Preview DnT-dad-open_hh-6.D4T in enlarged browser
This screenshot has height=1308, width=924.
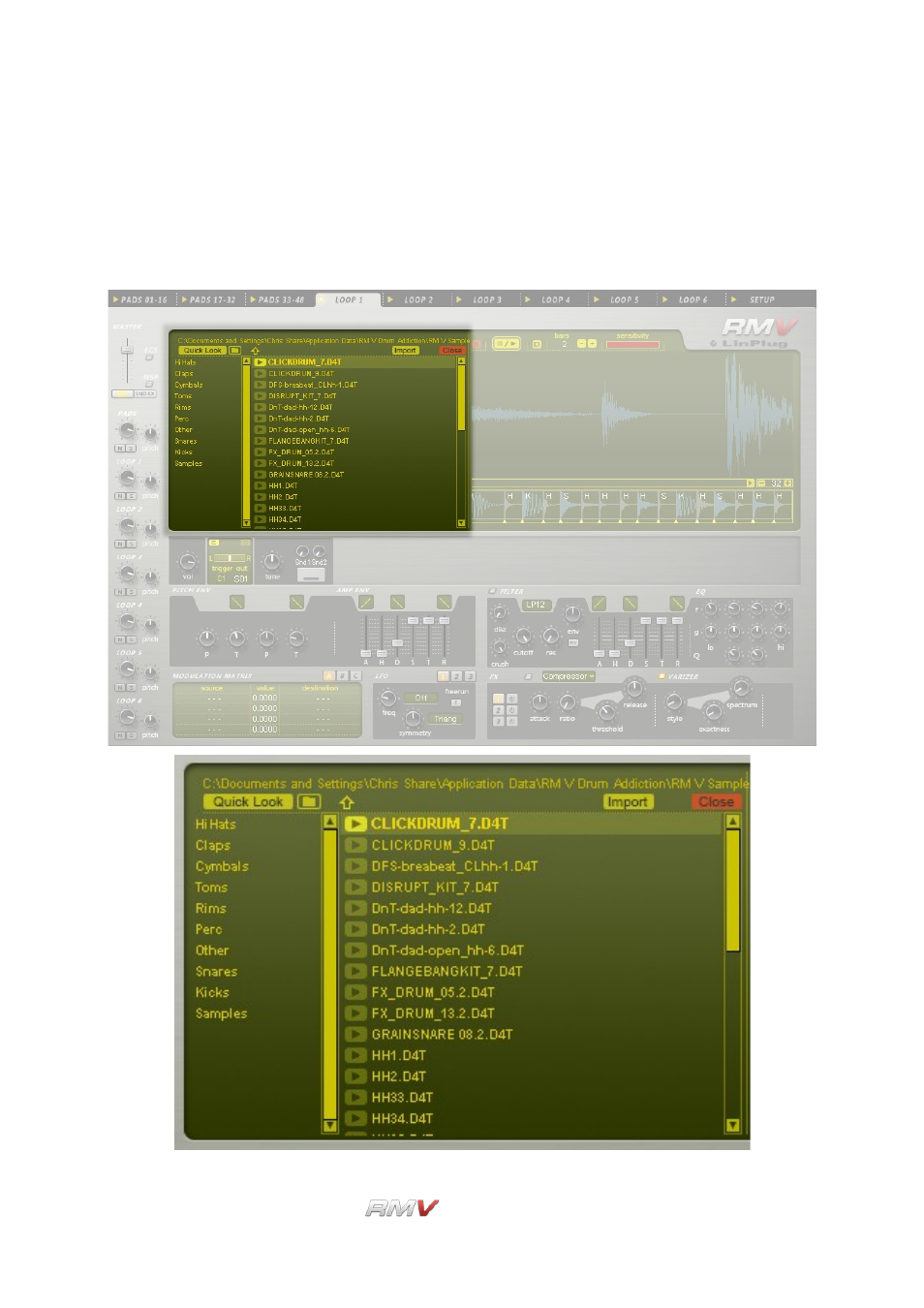(x=355, y=950)
